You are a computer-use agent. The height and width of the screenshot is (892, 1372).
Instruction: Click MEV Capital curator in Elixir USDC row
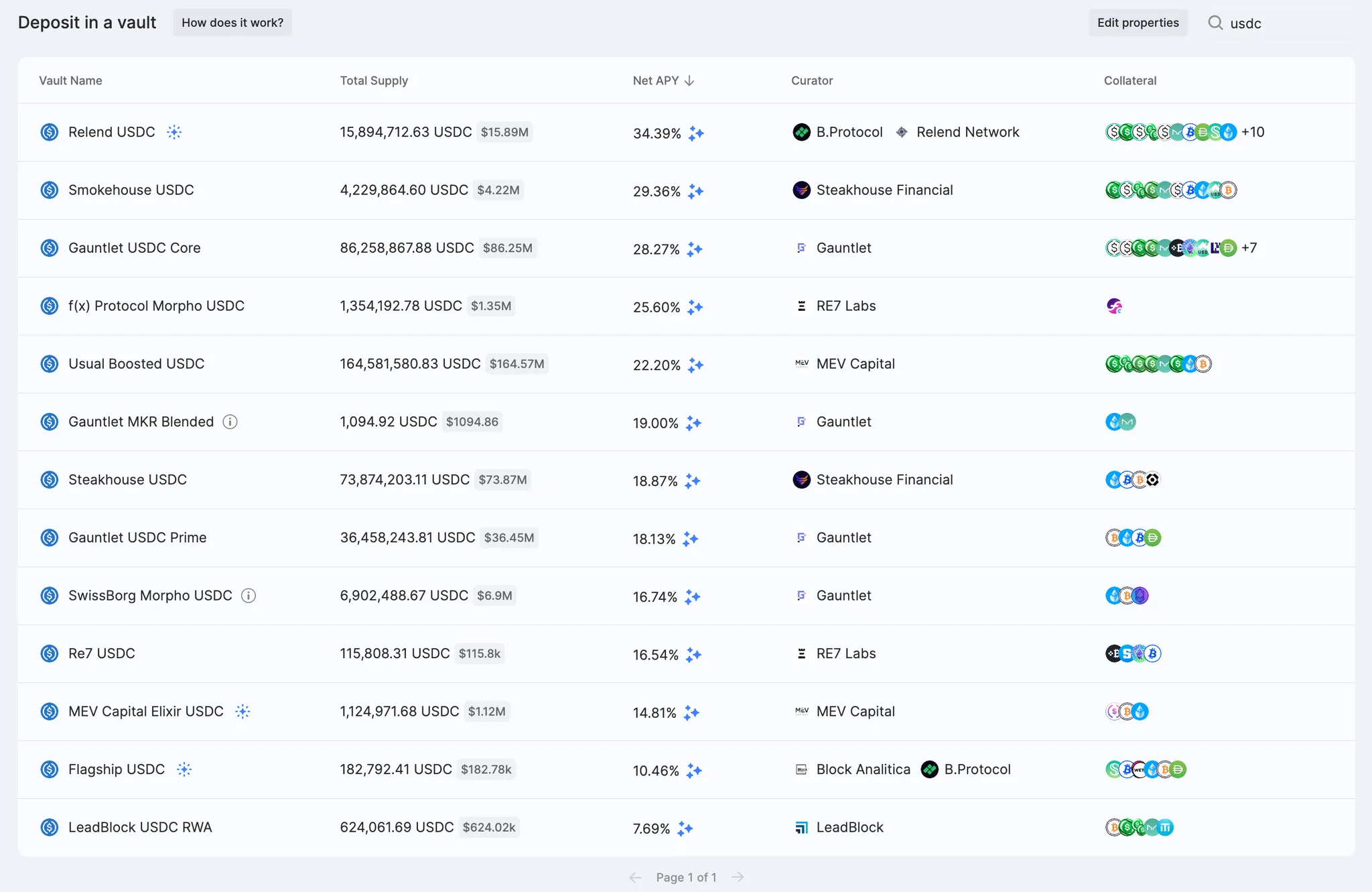coord(845,711)
